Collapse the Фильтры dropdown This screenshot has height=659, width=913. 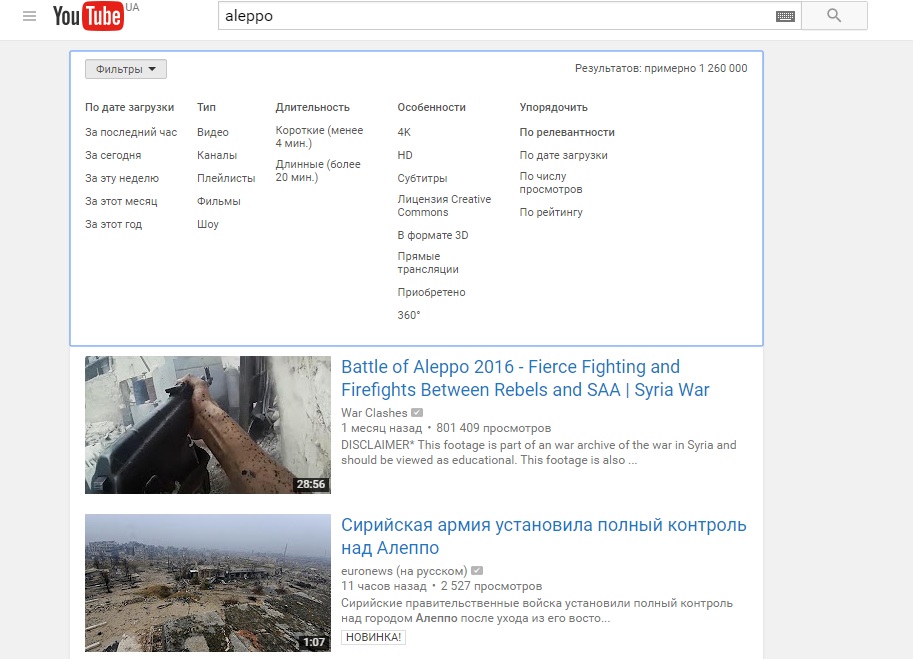coord(125,69)
